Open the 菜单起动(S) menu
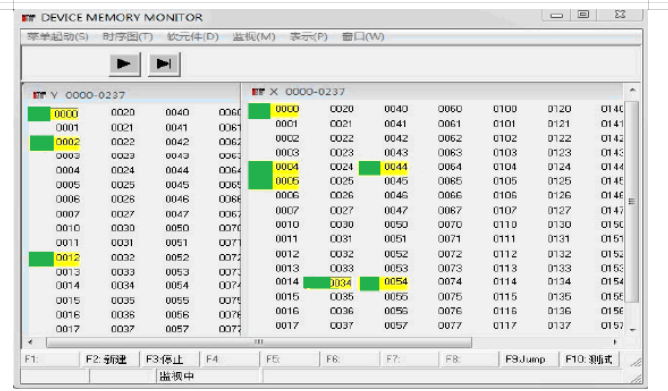The image size is (668, 391). 58,37
